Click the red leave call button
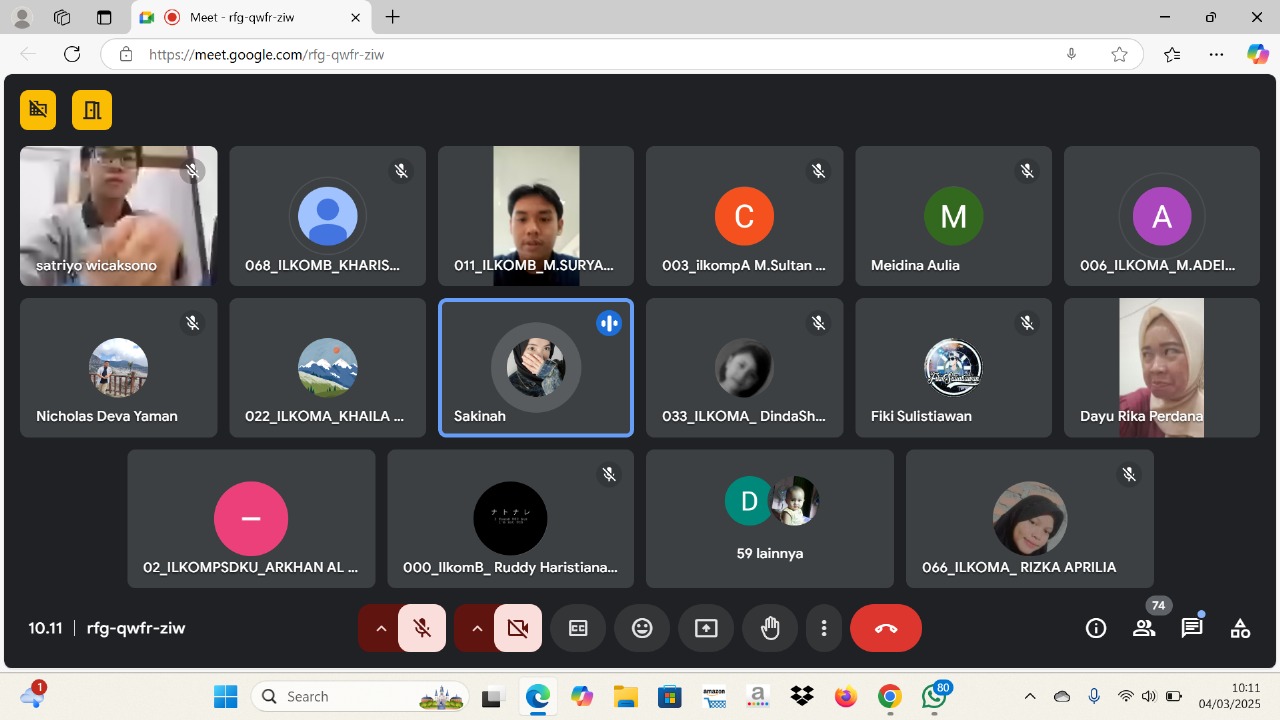The height and width of the screenshot is (720, 1280). point(885,628)
